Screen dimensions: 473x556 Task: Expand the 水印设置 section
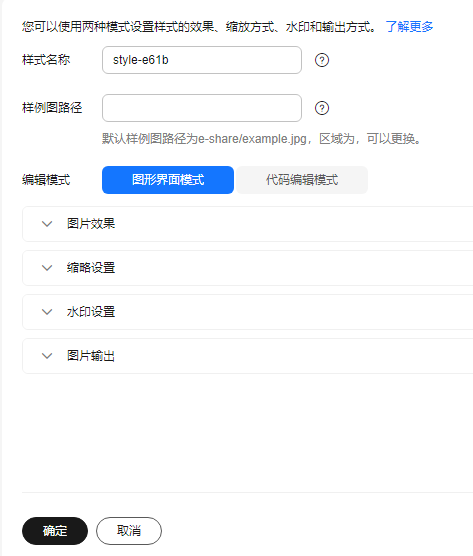point(247,312)
